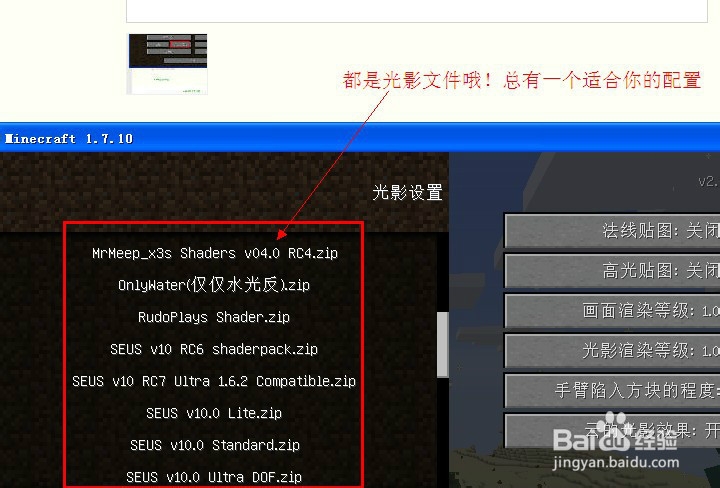Choose RudoPlays Shader.zip from the list

coord(214,317)
